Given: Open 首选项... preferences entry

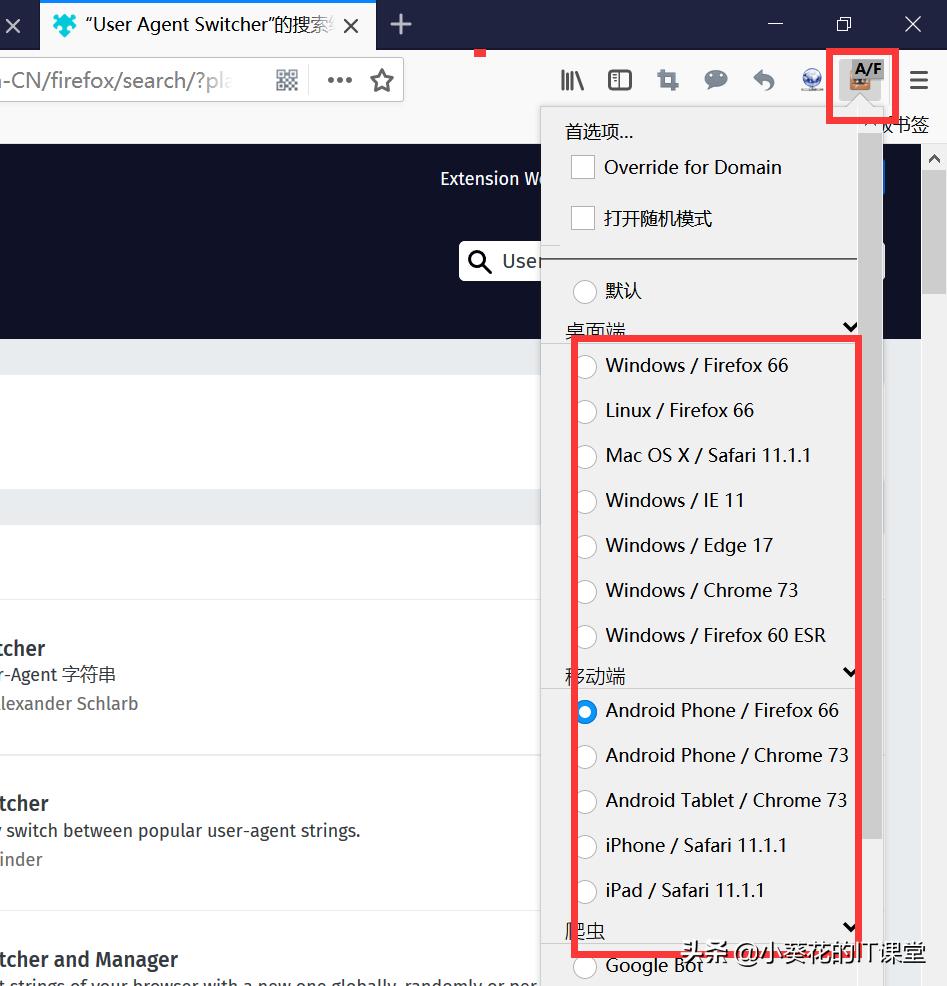Looking at the screenshot, I should [x=599, y=131].
